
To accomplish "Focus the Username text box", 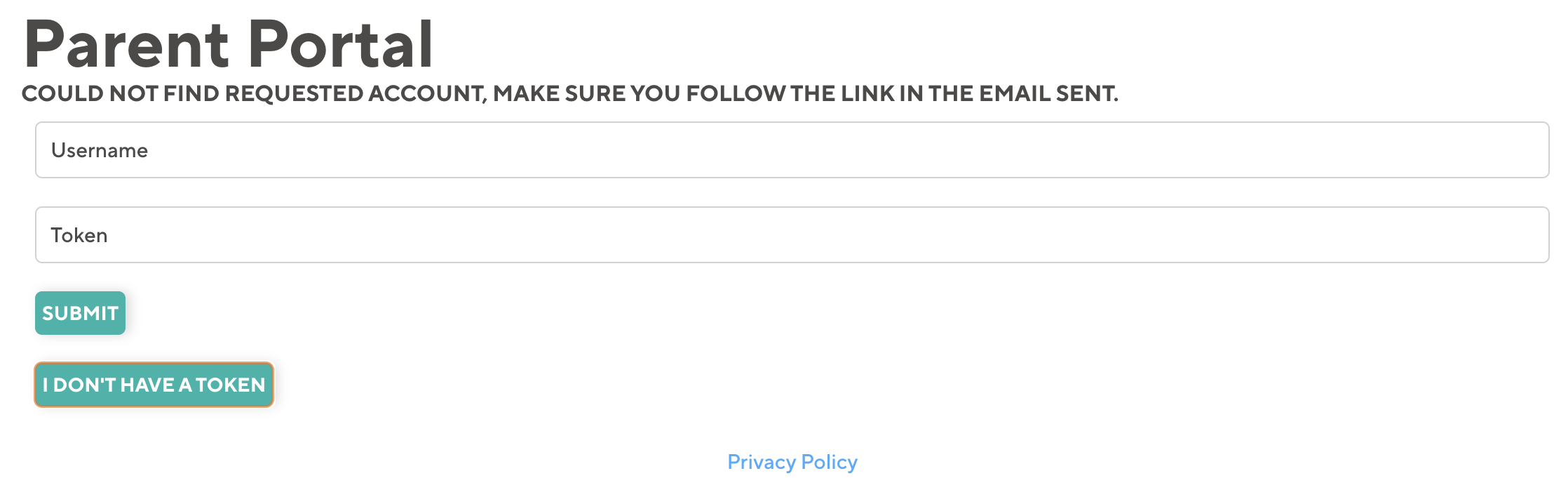I will tap(792, 150).
